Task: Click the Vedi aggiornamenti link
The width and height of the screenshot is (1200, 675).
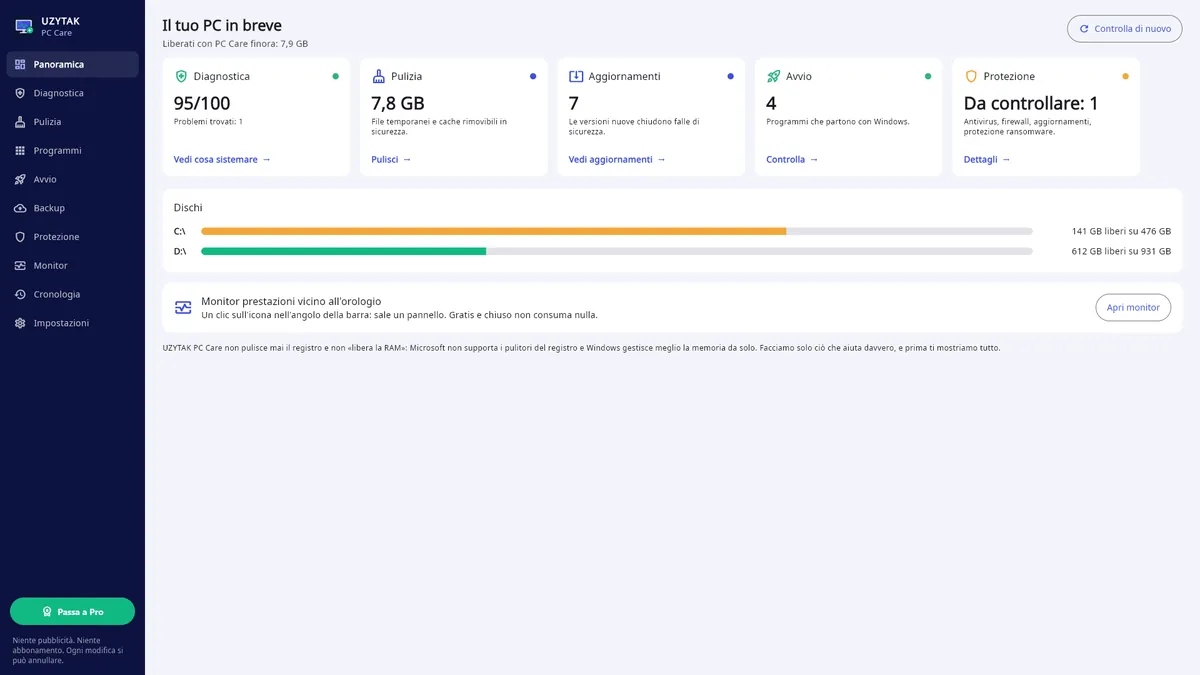Action: 617,160
